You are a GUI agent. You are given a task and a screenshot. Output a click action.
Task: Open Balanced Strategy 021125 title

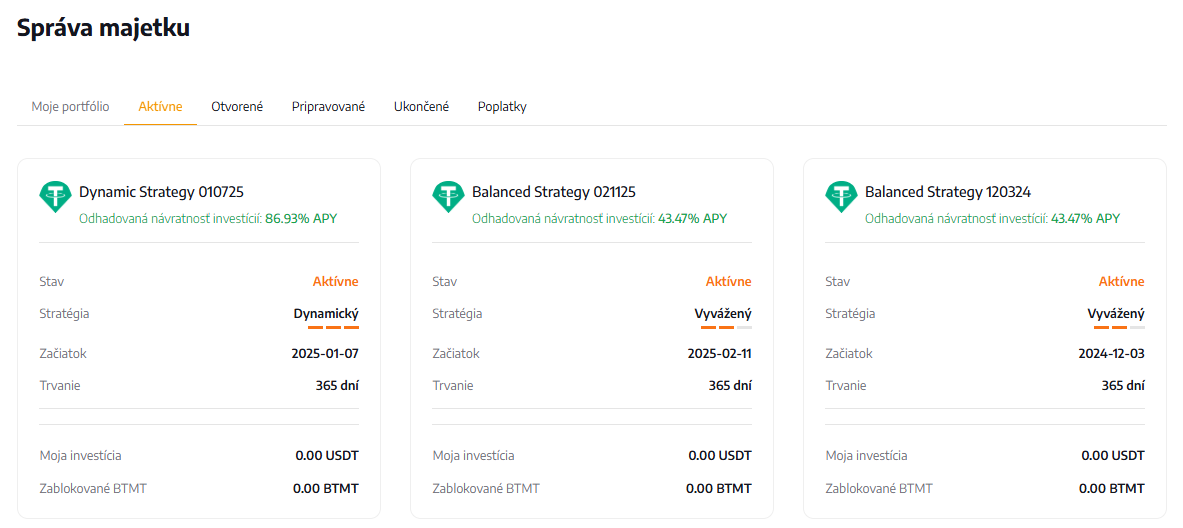[553, 192]
